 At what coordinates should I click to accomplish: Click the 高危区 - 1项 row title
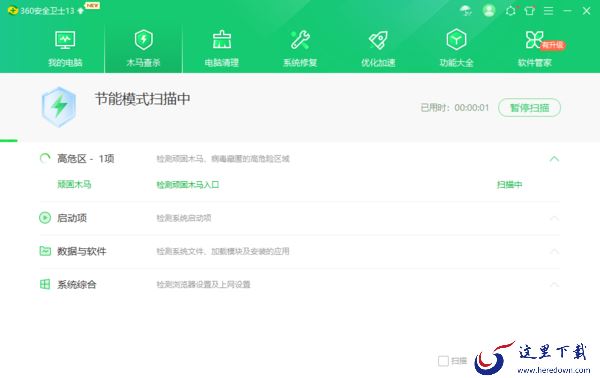tap(86, 158)
